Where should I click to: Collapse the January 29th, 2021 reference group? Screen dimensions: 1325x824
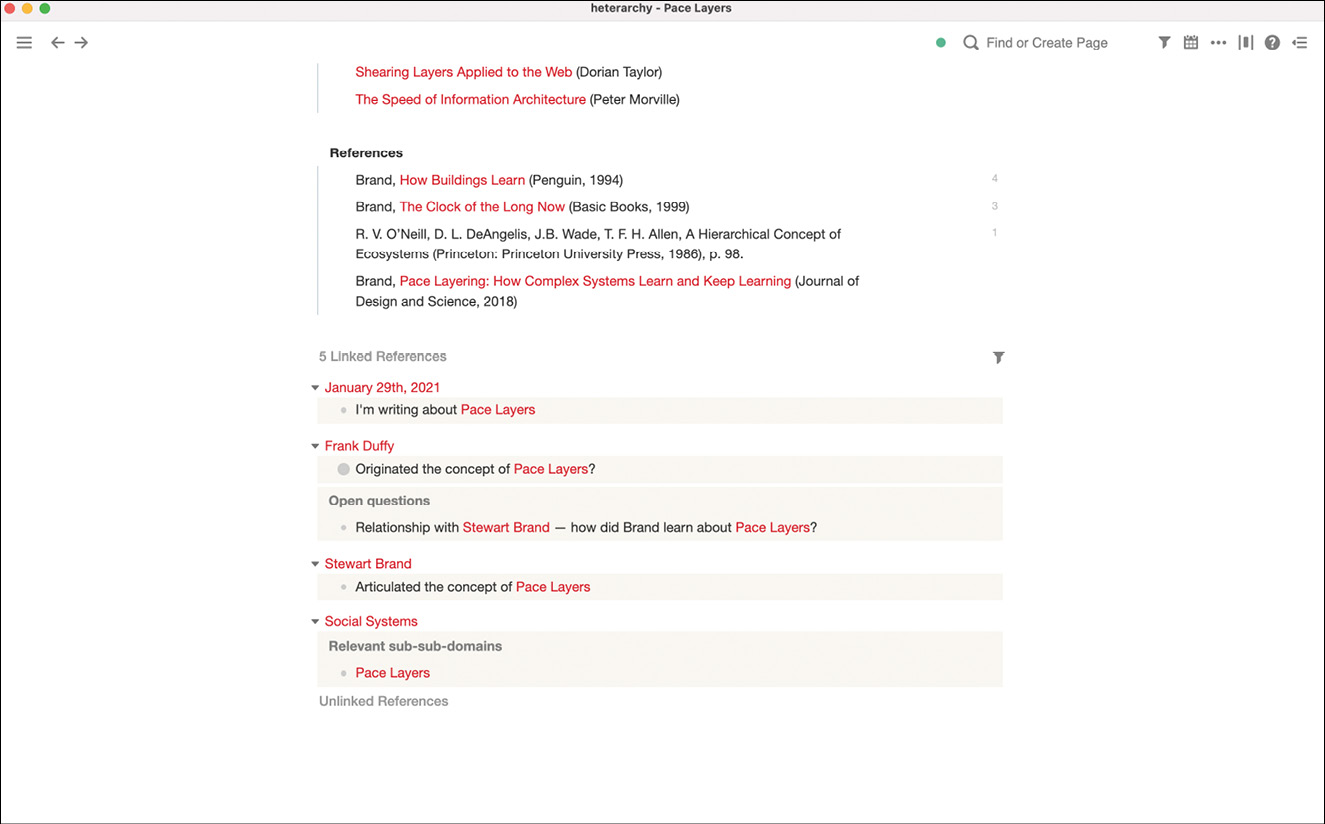315,388
